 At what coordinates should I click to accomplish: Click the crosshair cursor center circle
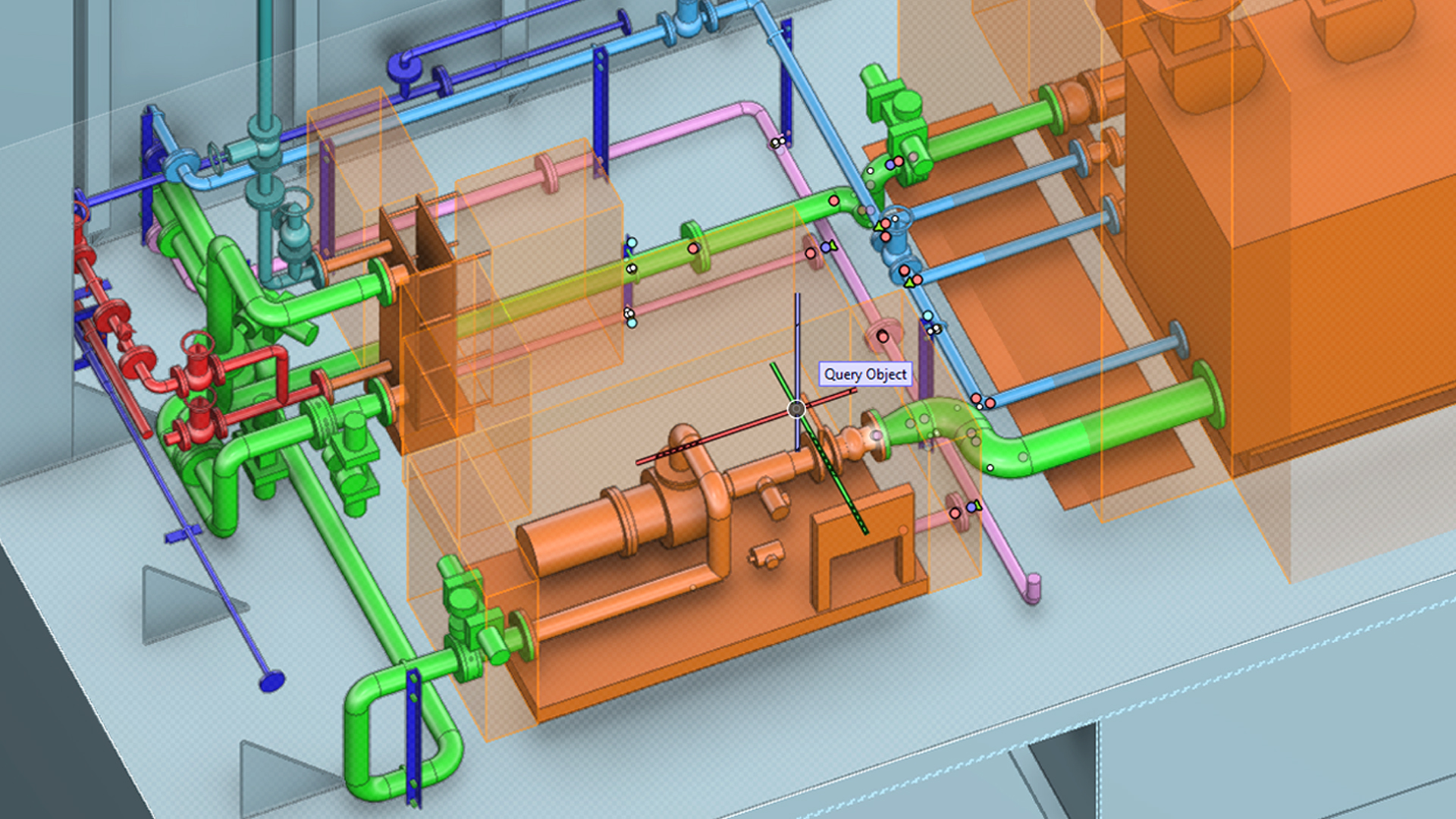click(x=796, y=409)
